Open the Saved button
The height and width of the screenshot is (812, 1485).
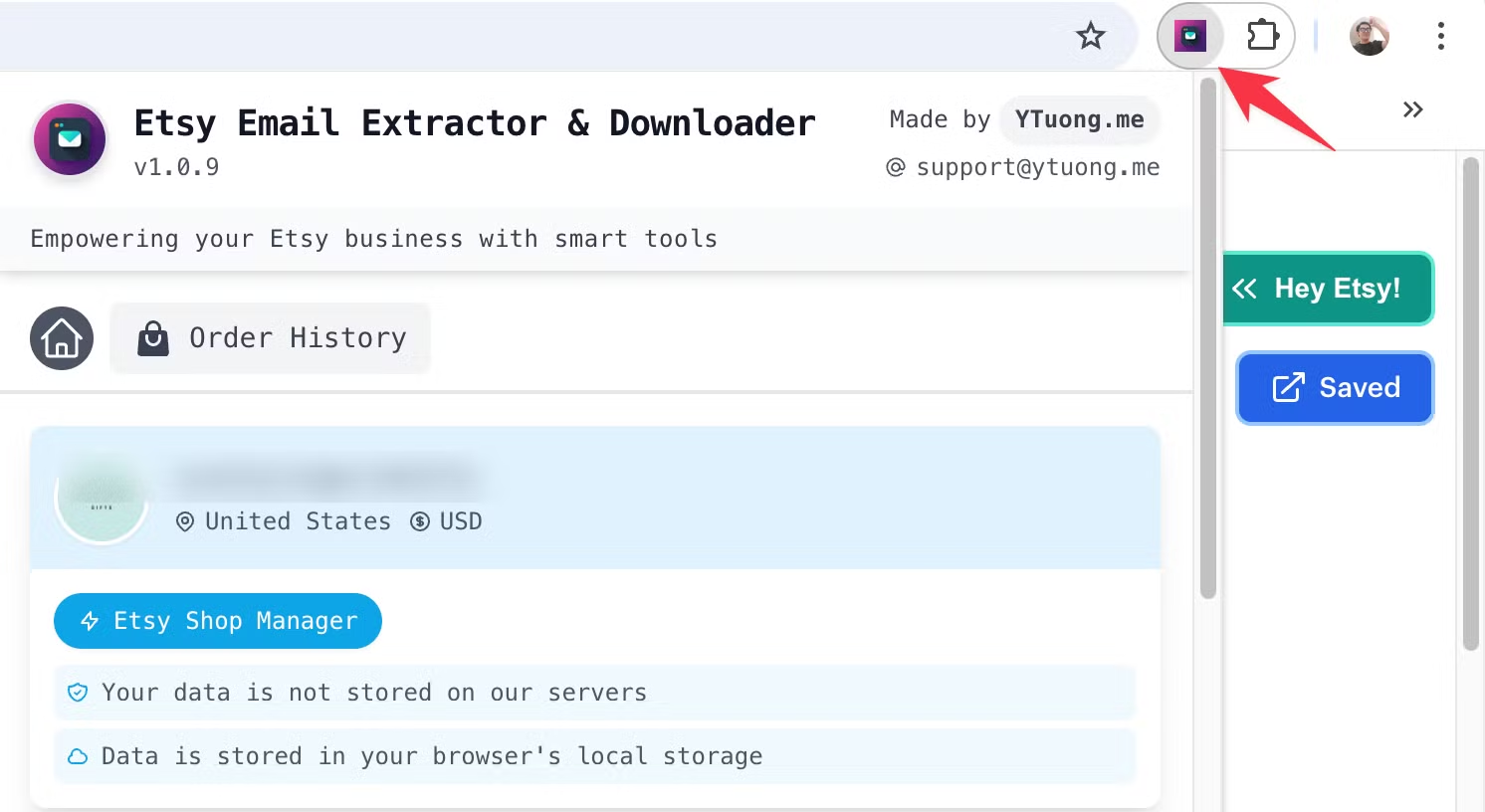[1335, 387]
